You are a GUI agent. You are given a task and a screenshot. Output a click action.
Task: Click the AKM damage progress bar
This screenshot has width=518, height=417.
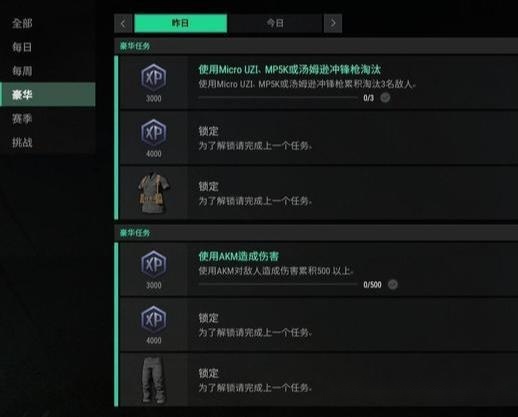tap(278, 284)
